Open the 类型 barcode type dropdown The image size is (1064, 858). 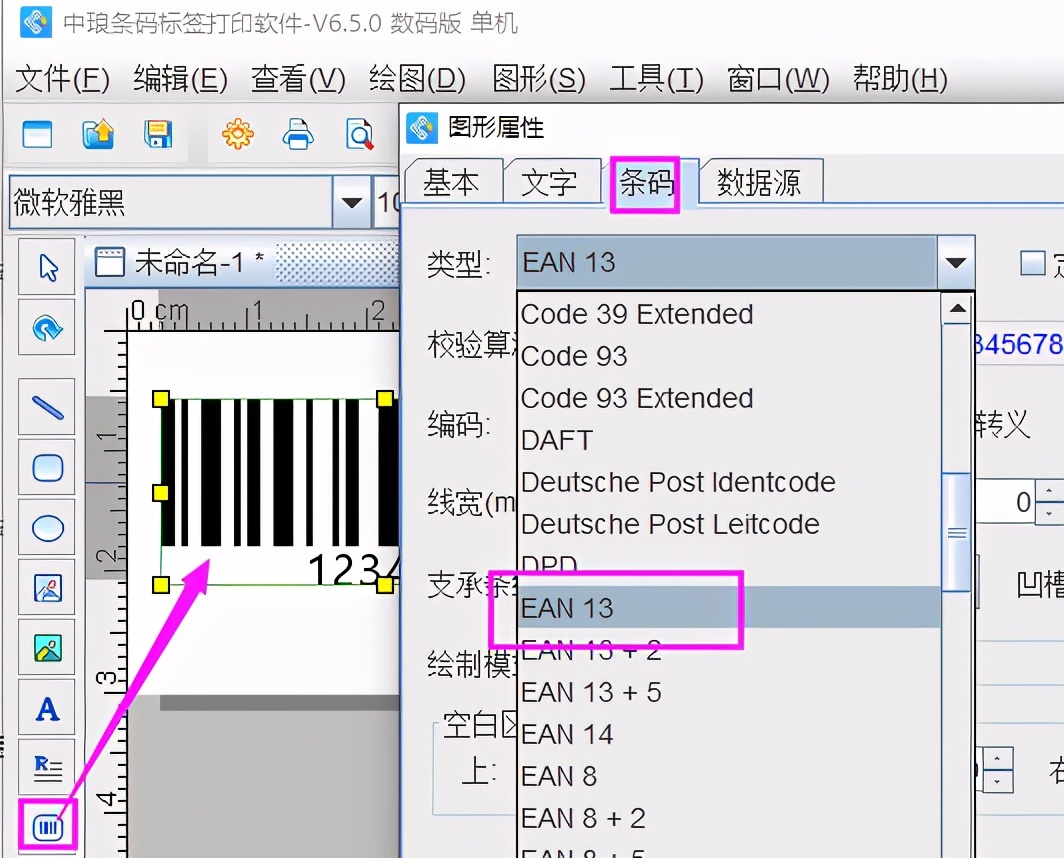(x=958, y=262)
